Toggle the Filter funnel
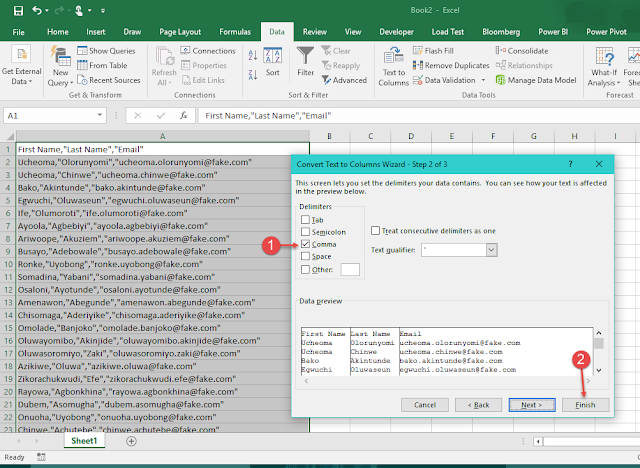 305,61
